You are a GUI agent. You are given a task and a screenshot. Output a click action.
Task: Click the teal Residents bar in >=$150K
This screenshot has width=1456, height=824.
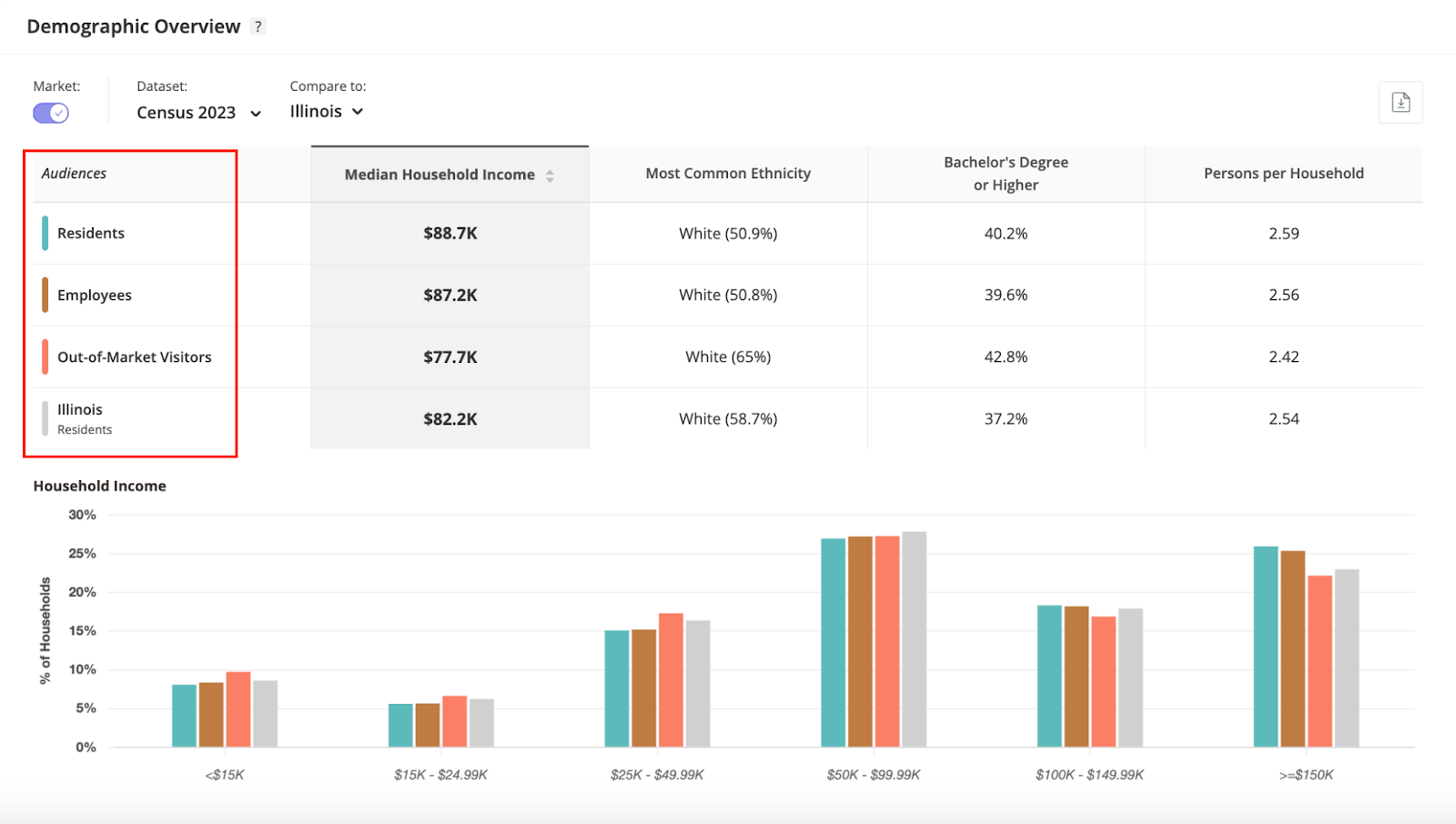click(1266, 647)
